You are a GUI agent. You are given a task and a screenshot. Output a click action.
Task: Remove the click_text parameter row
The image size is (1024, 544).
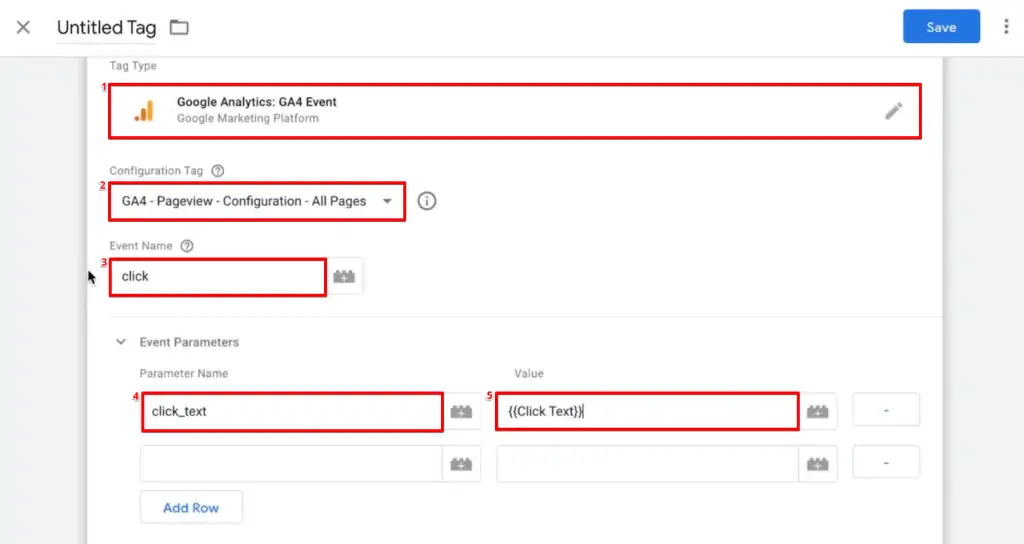pos(886,410)
